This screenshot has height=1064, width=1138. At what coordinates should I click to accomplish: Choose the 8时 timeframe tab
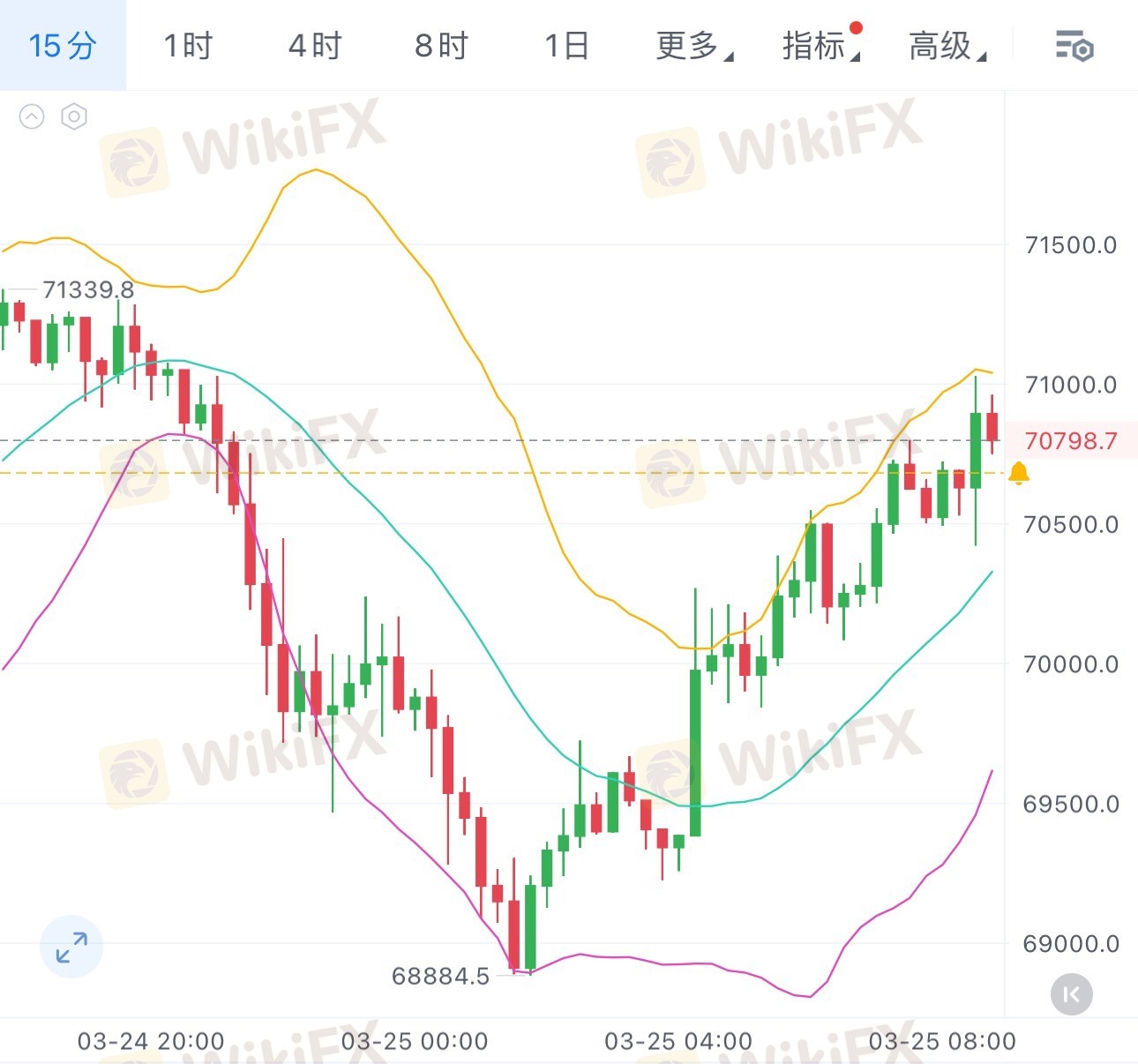tap(441, 46)
